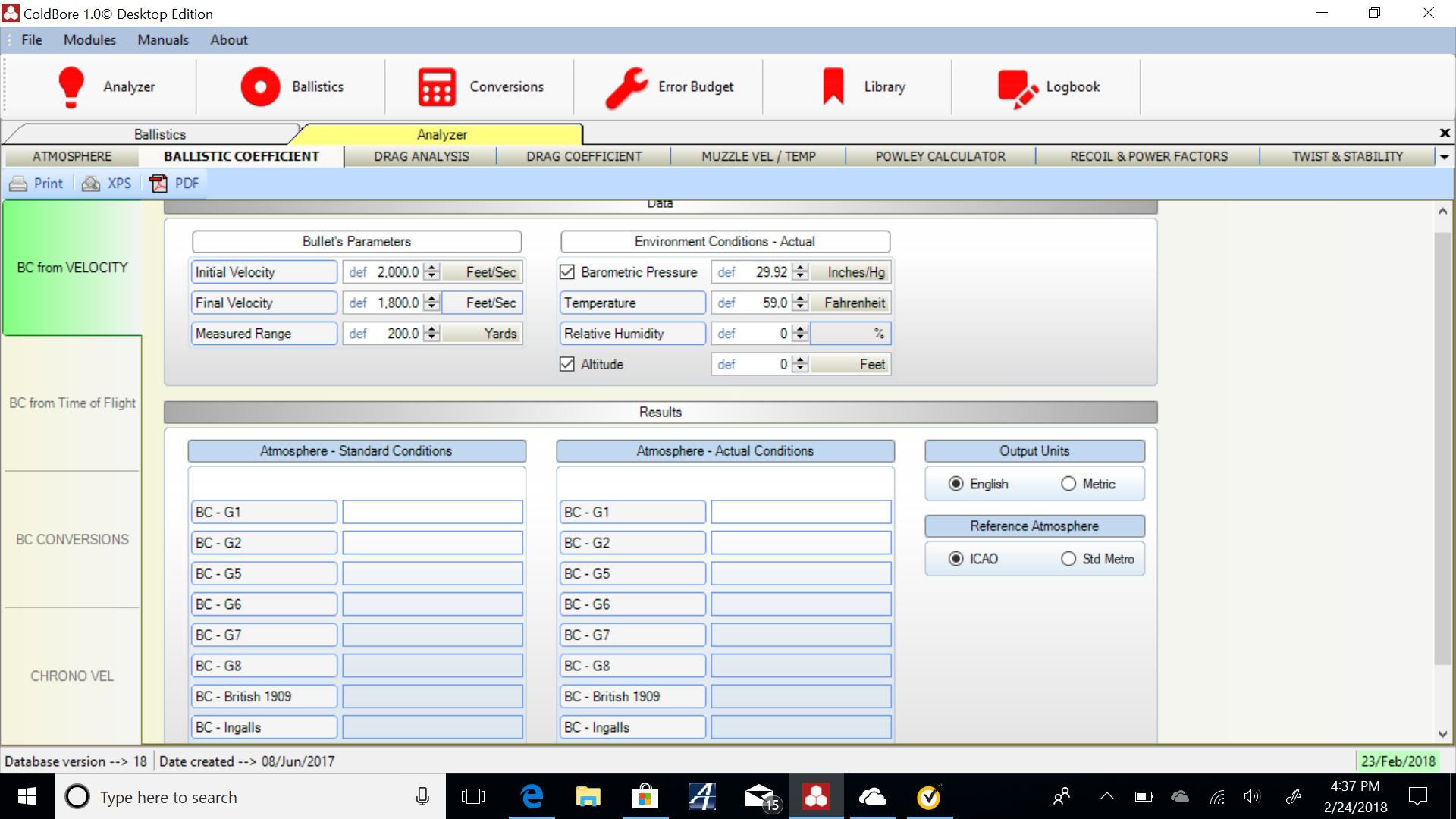The image size is (1456, 819).
Task: Click the Print printer icon
Action: (18, 184)
